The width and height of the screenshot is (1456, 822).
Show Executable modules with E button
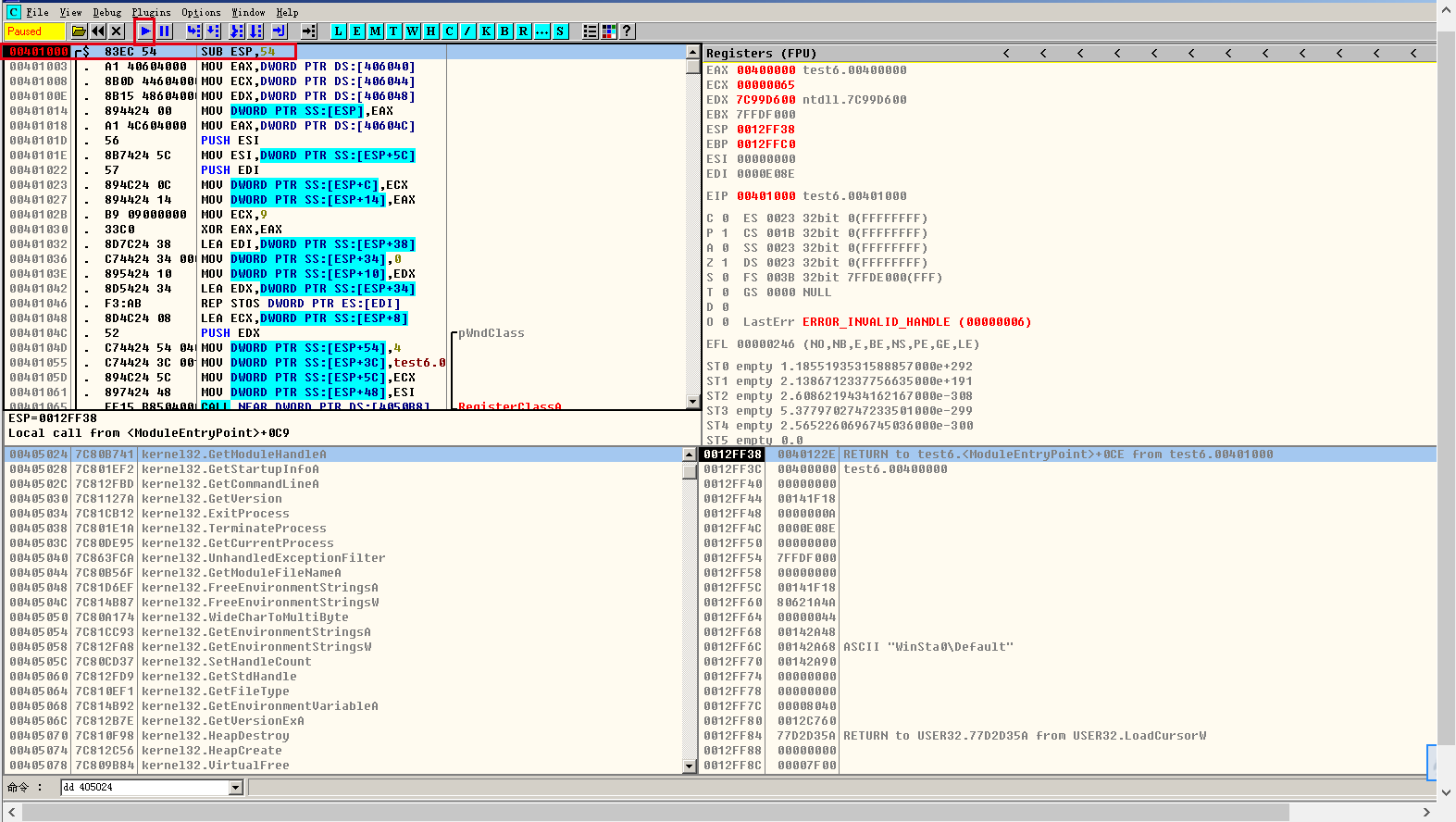click(357, 31)
